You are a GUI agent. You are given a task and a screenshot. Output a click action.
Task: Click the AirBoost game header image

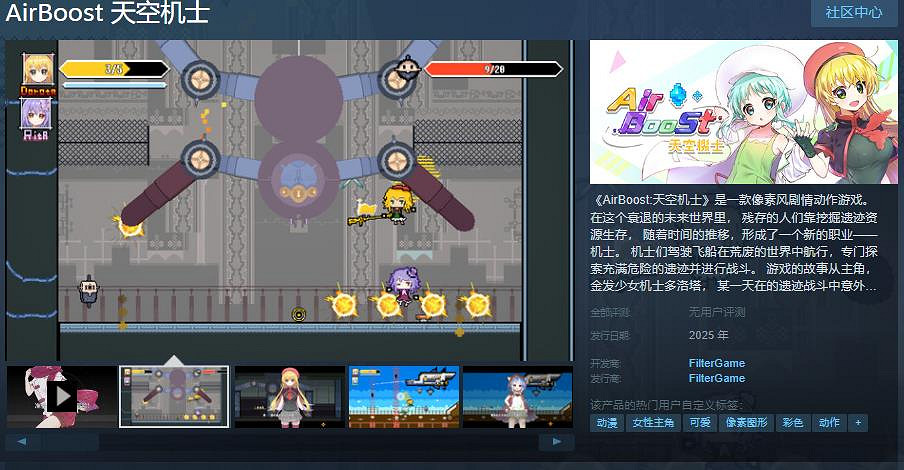point(743,112)
